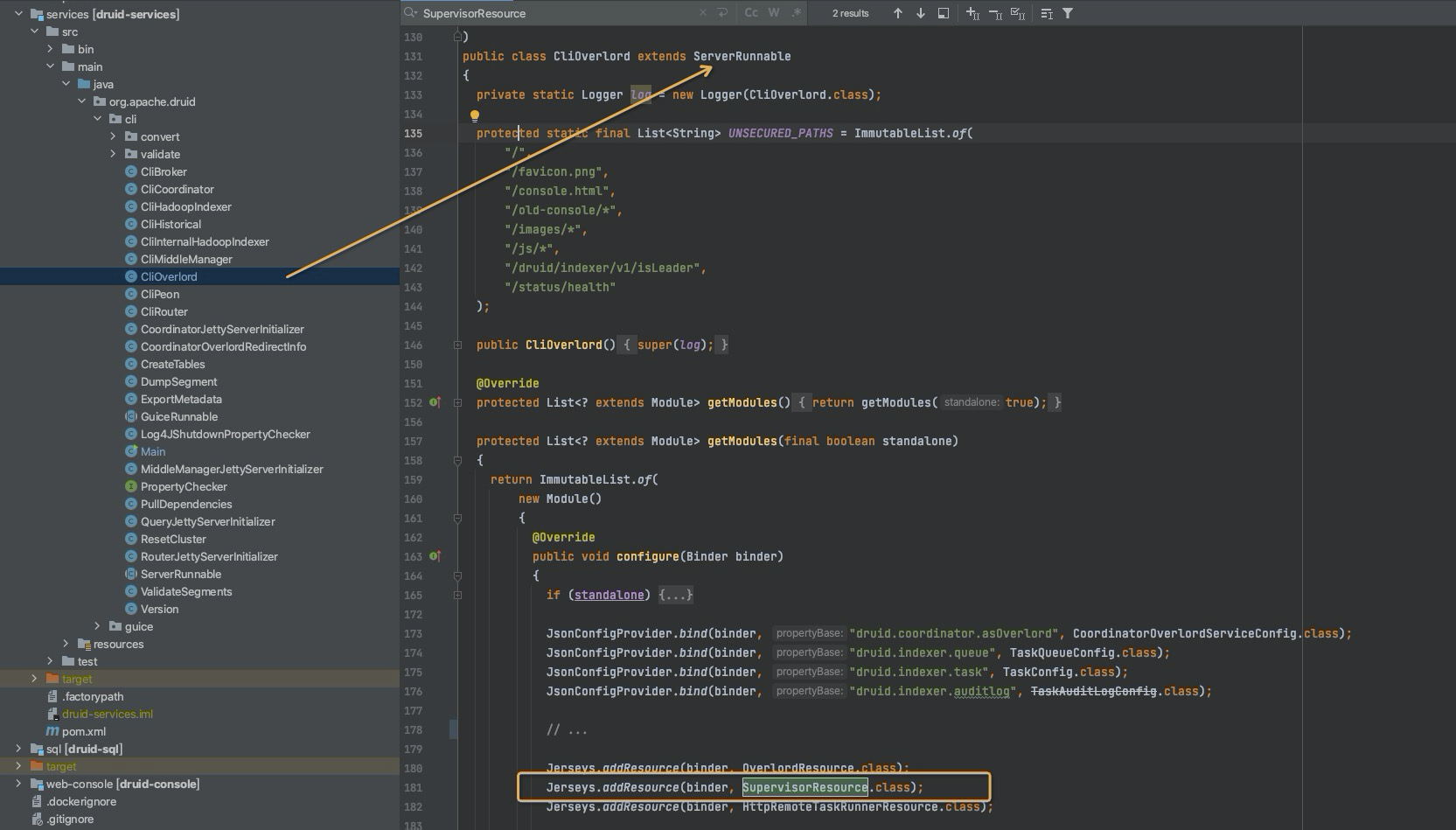
Task: Click the .factorypath file icon
Action: click(52, 696)
